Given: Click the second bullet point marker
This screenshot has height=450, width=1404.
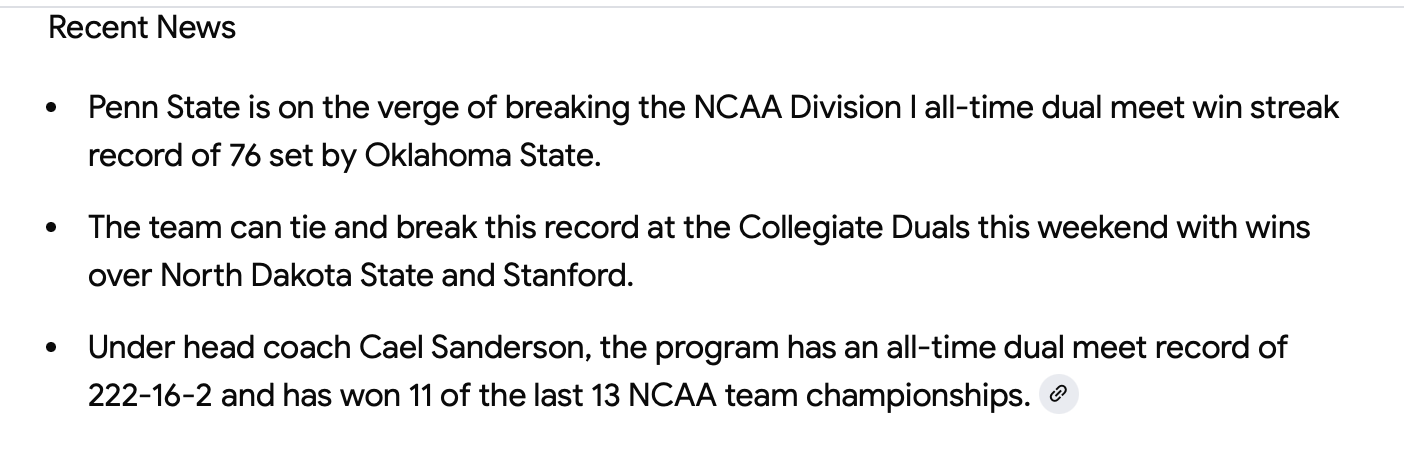Looking at the screenshot, I should [51, 228].
